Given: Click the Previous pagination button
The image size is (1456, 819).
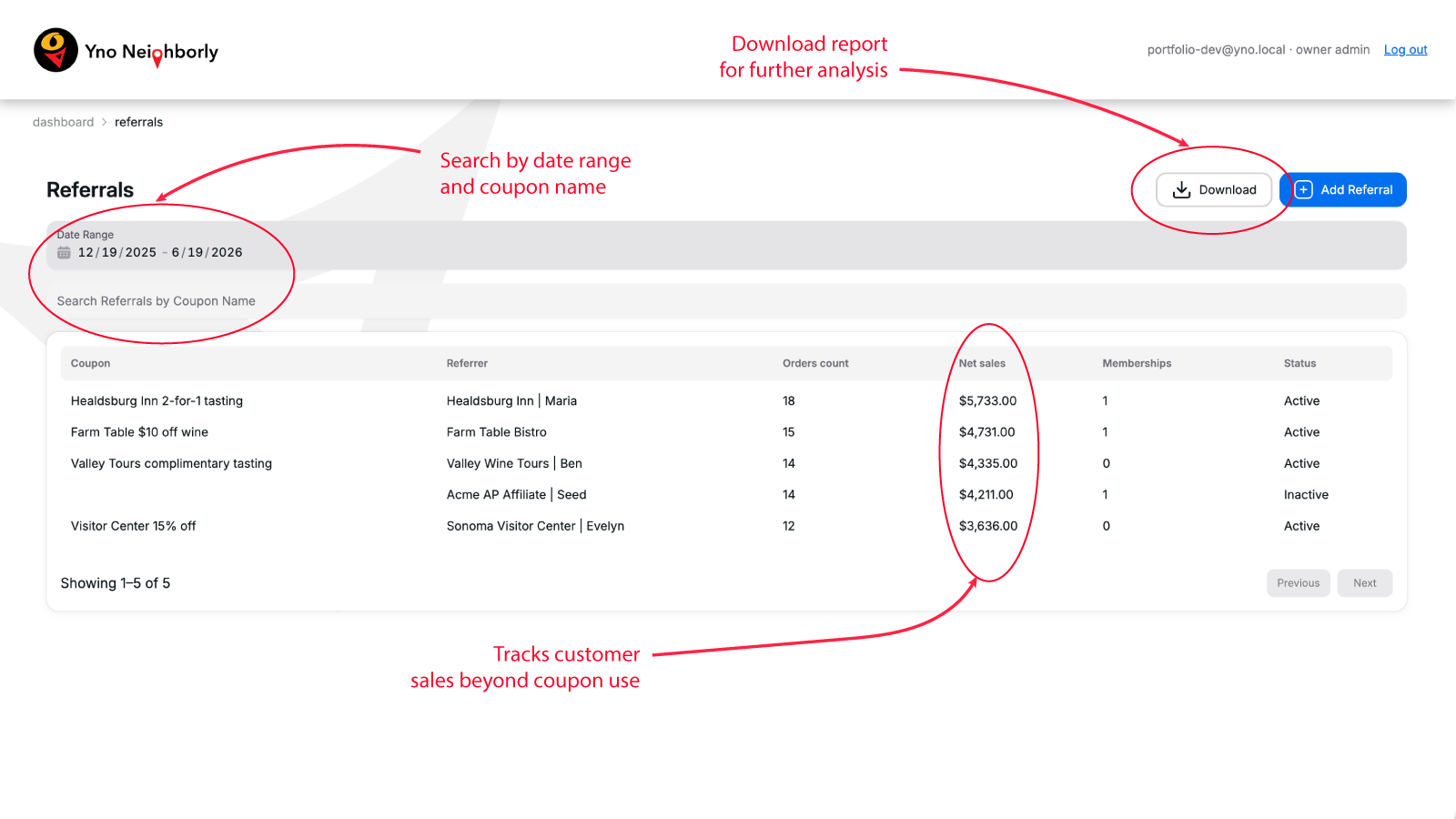Looking at the screenshot, I should [x=1298, y=583].
